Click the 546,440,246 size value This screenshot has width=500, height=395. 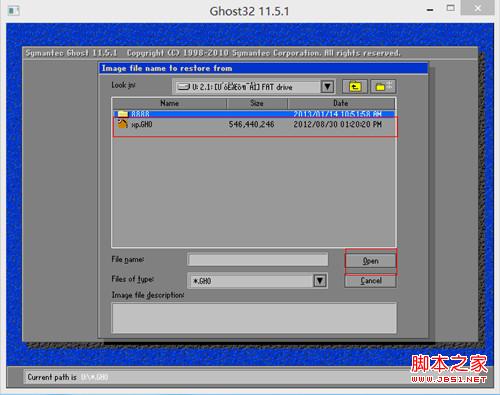coord(251,124)
